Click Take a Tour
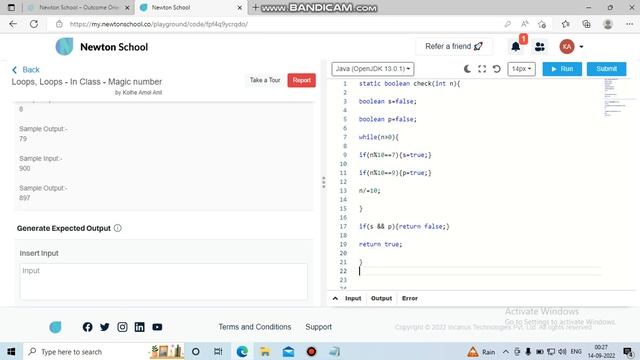 (265, 80)
